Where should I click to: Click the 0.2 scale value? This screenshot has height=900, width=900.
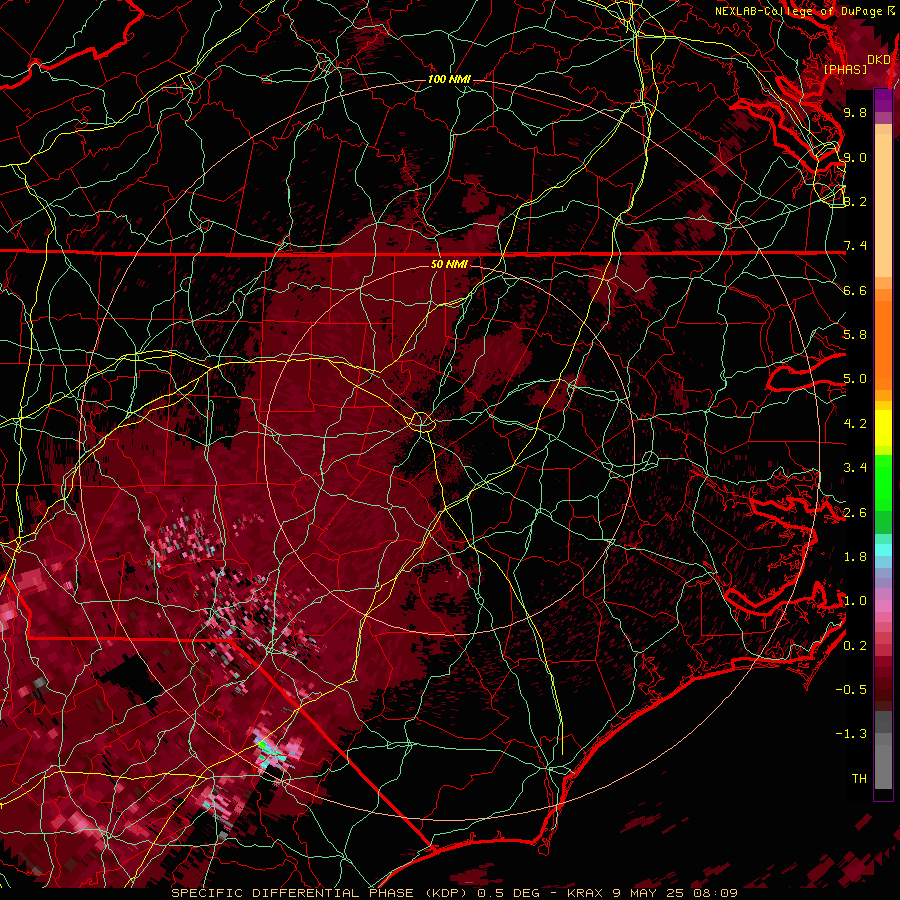tap(855, 646)
